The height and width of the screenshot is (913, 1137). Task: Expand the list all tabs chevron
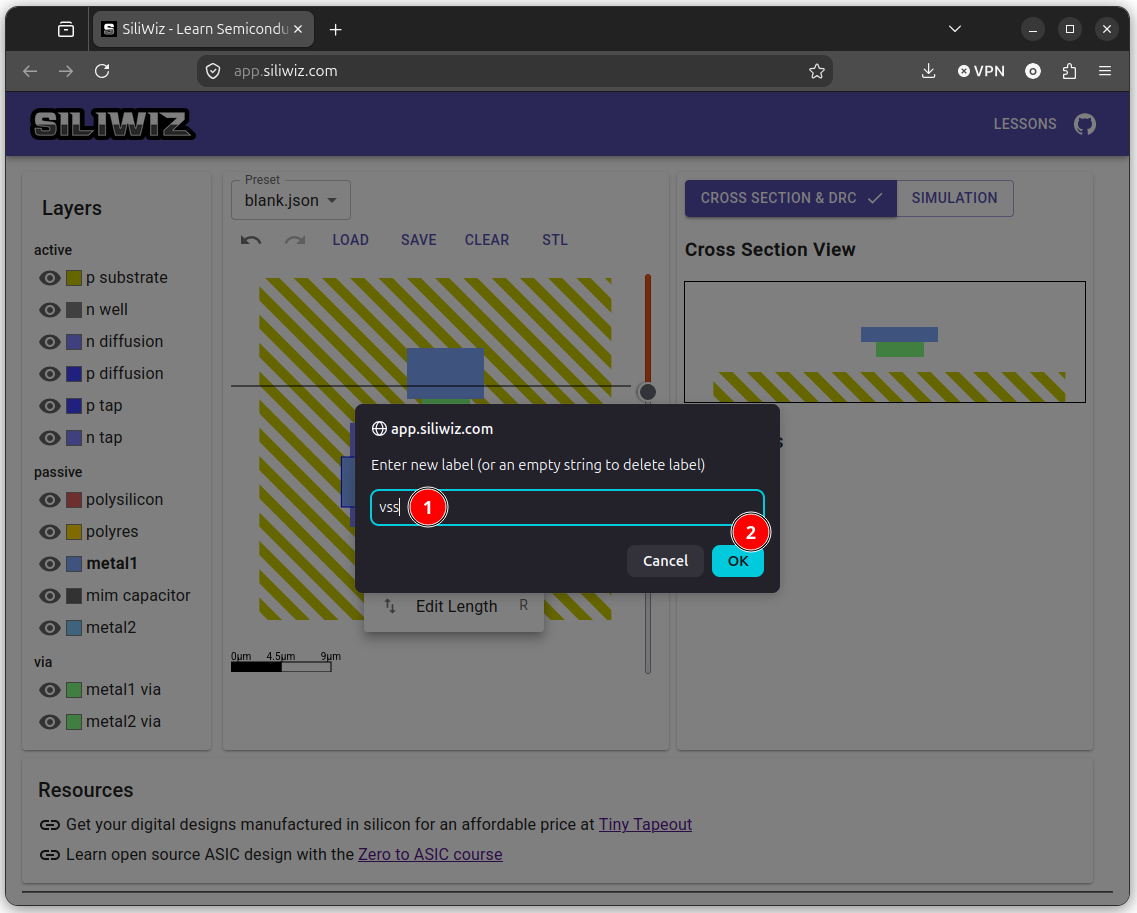point(955,29)
